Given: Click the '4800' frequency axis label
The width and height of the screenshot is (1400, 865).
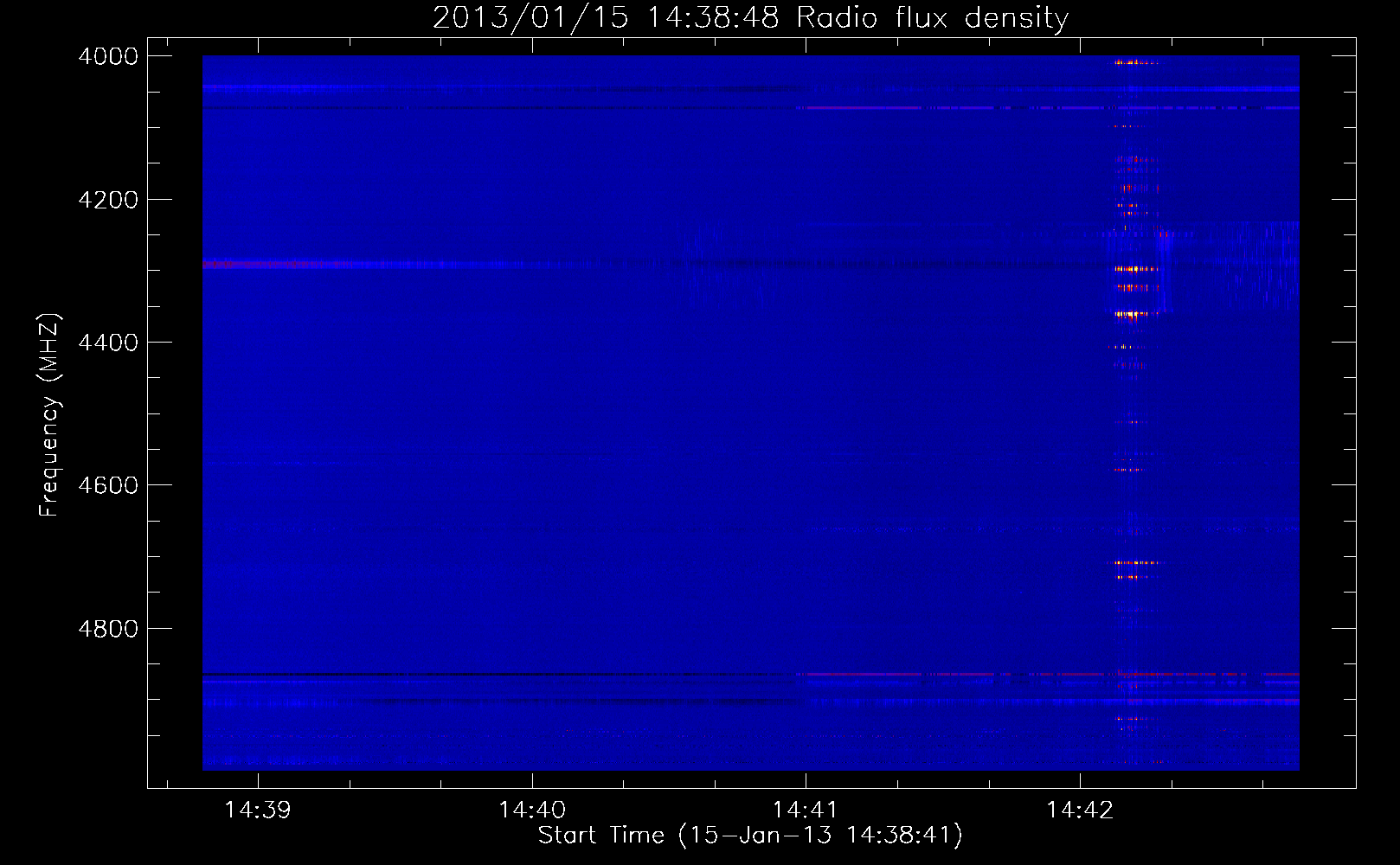Looking at the screenshot, I should pyautogui.click(x=108, y=629).
